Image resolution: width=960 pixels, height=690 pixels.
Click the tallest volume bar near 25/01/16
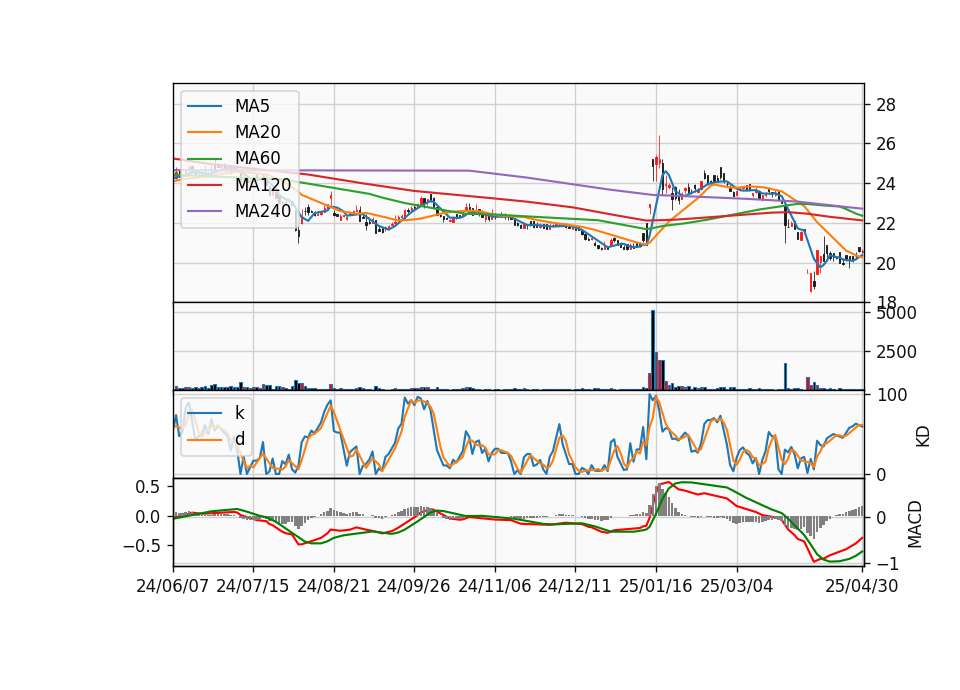pos(653,350)
